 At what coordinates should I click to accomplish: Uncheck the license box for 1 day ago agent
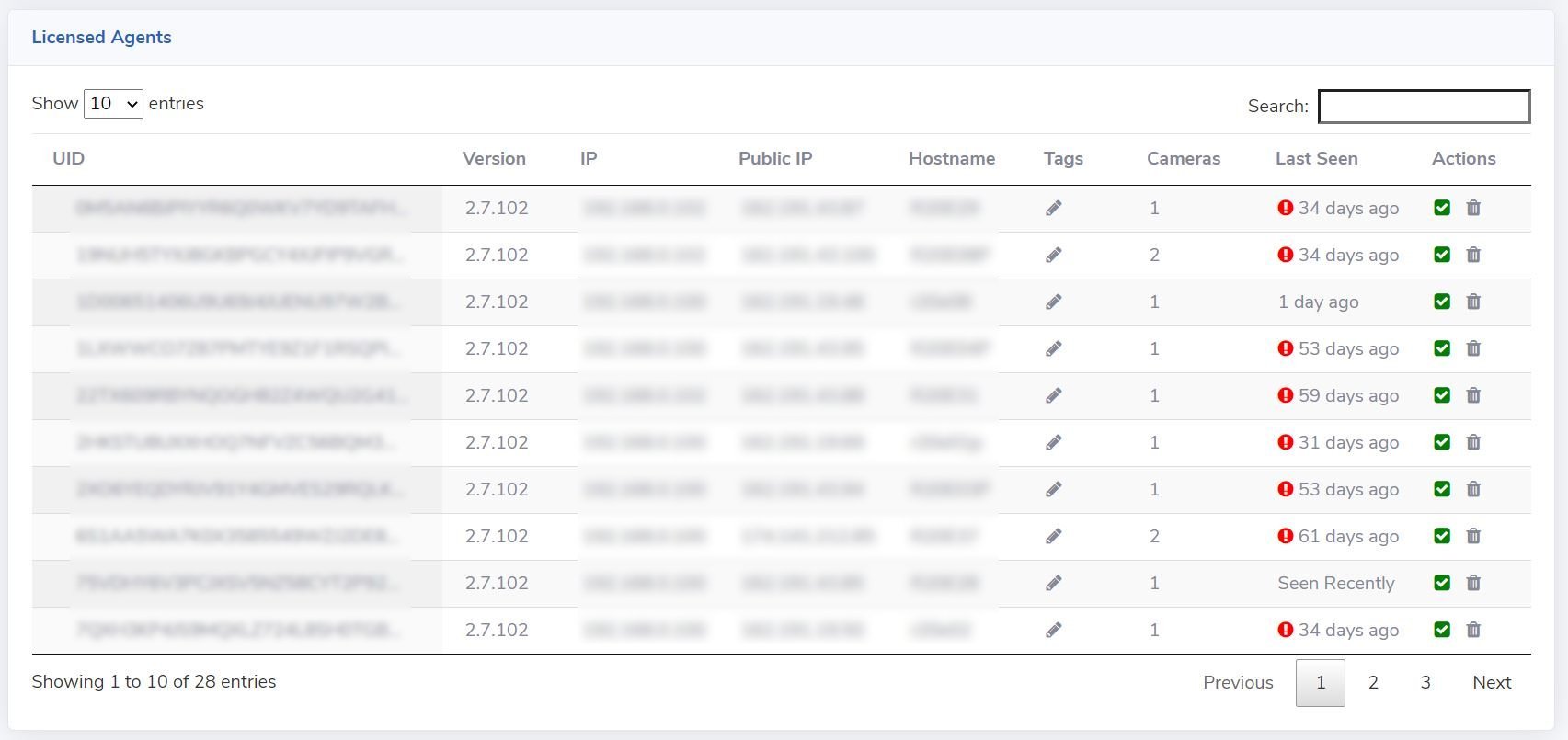[1442, 302]
